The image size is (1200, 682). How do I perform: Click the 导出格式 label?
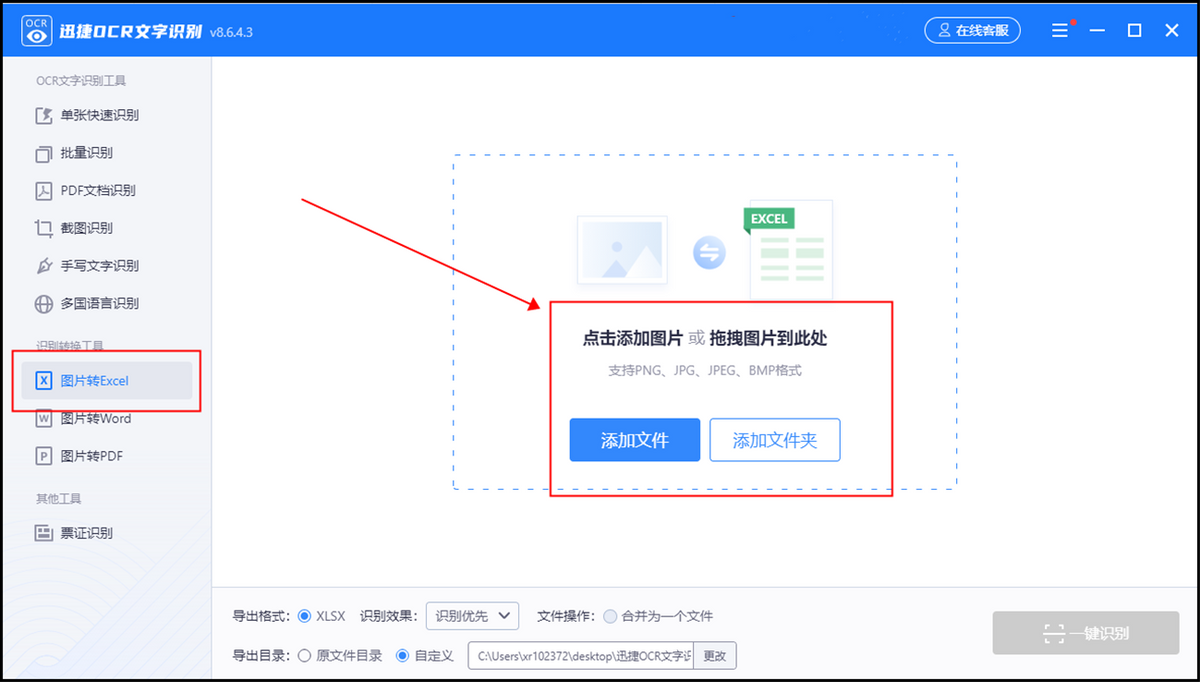coord(261,616)
